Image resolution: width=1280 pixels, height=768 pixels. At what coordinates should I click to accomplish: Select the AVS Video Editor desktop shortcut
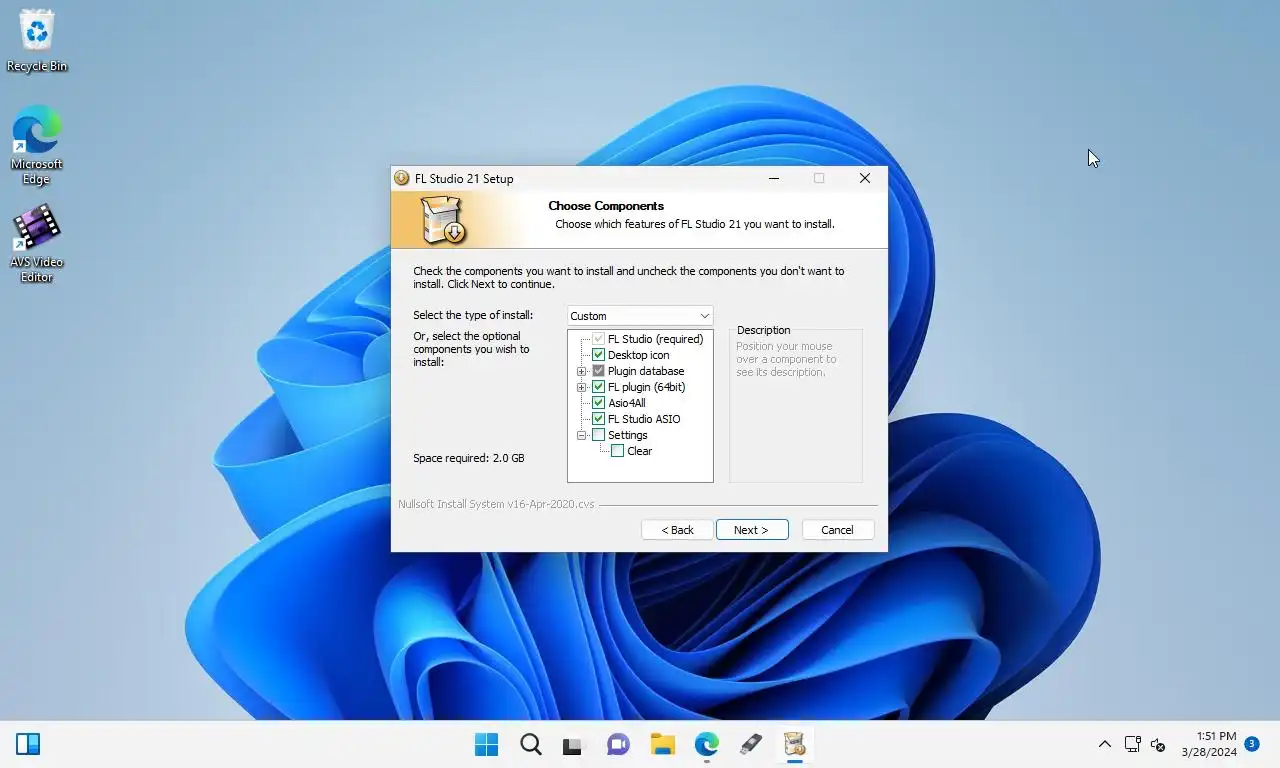[x=37, y=243]
